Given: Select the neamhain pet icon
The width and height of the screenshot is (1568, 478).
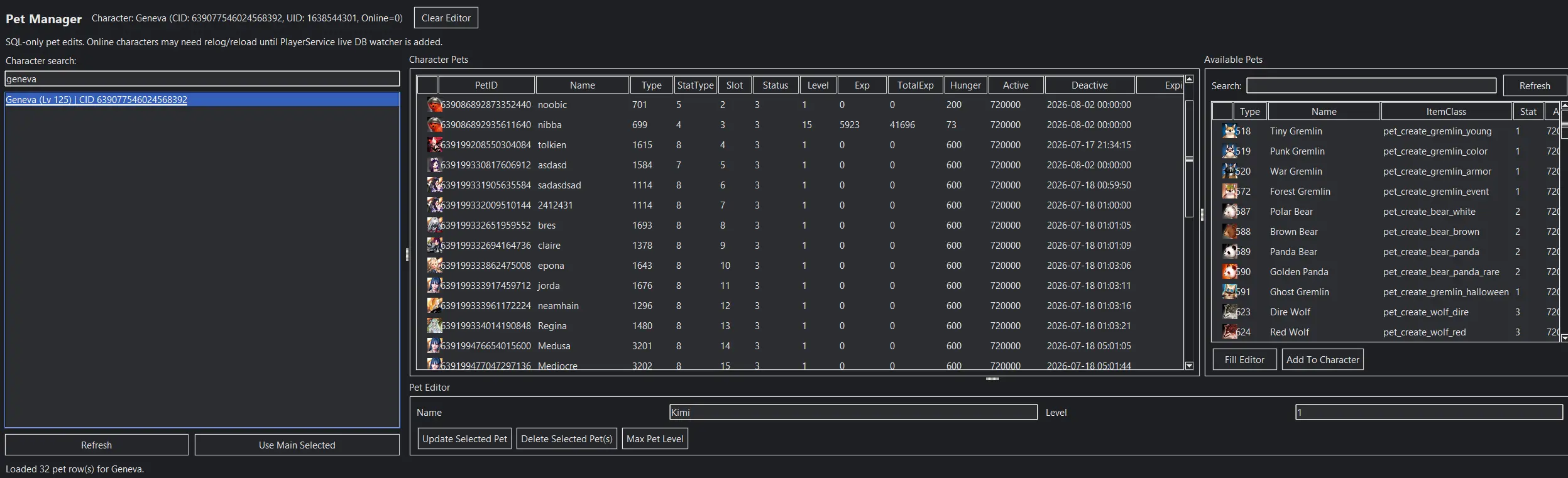Looking at the screenshot, I should pyautogui.click(x=434, y=306).
